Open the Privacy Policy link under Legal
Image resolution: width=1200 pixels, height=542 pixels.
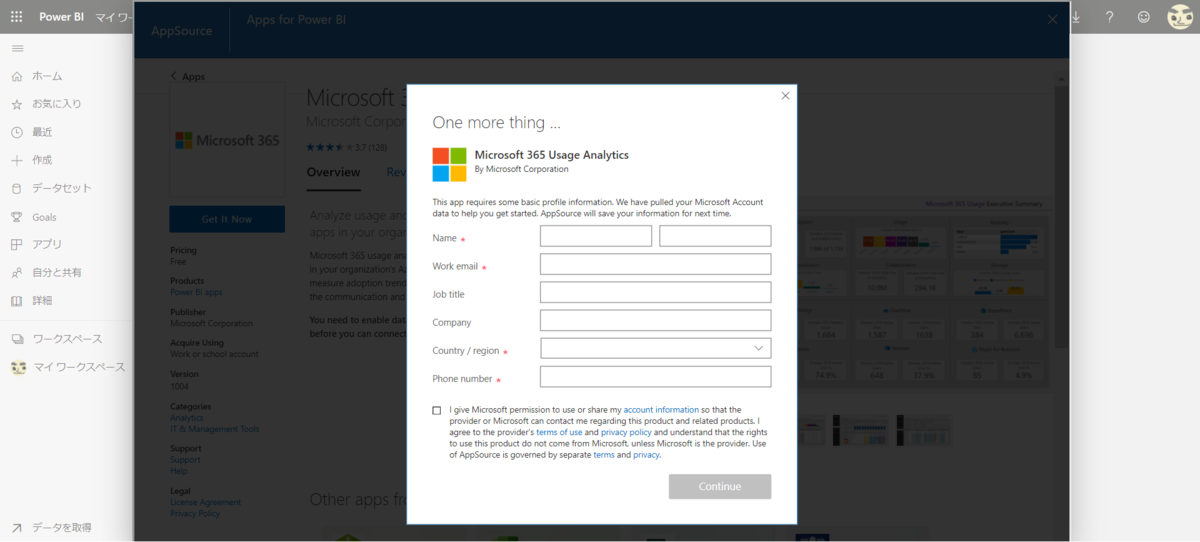coord(195,513)
